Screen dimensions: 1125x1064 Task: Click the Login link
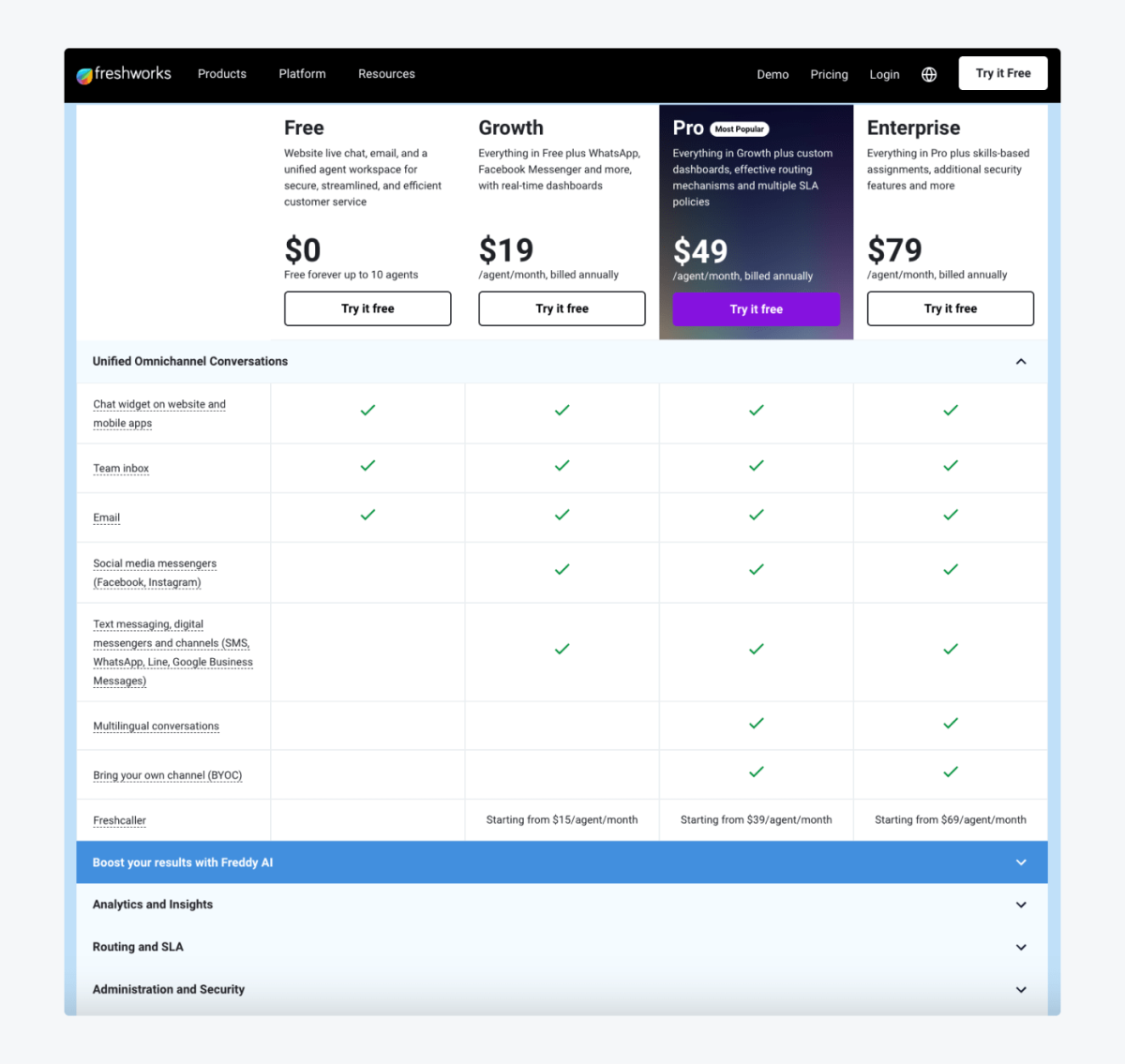click(x=884, y=74)
